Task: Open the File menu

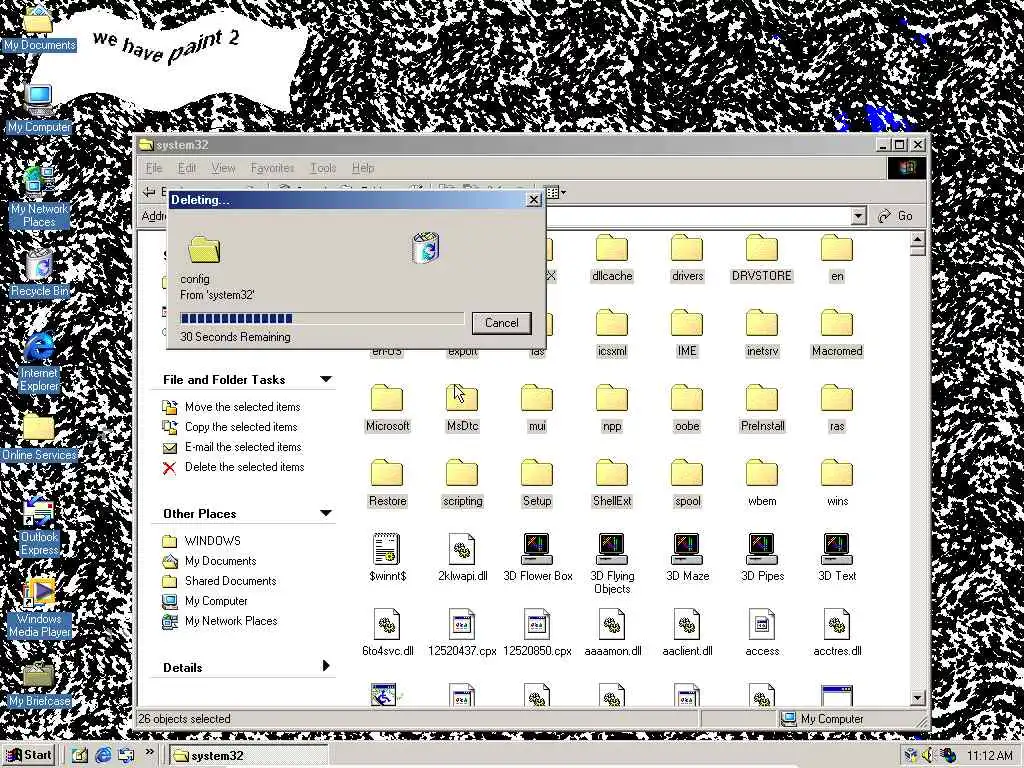Action: tap(153, 168)
